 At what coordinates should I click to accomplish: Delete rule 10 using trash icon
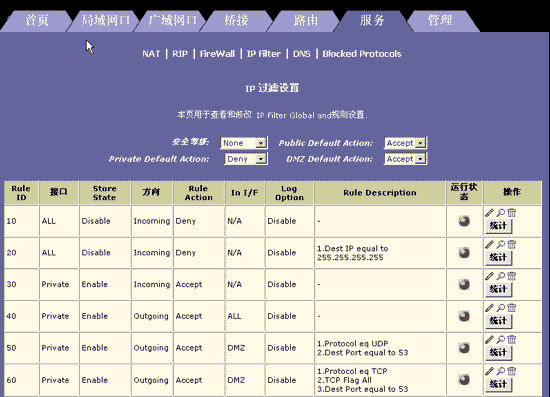point(512,213)
